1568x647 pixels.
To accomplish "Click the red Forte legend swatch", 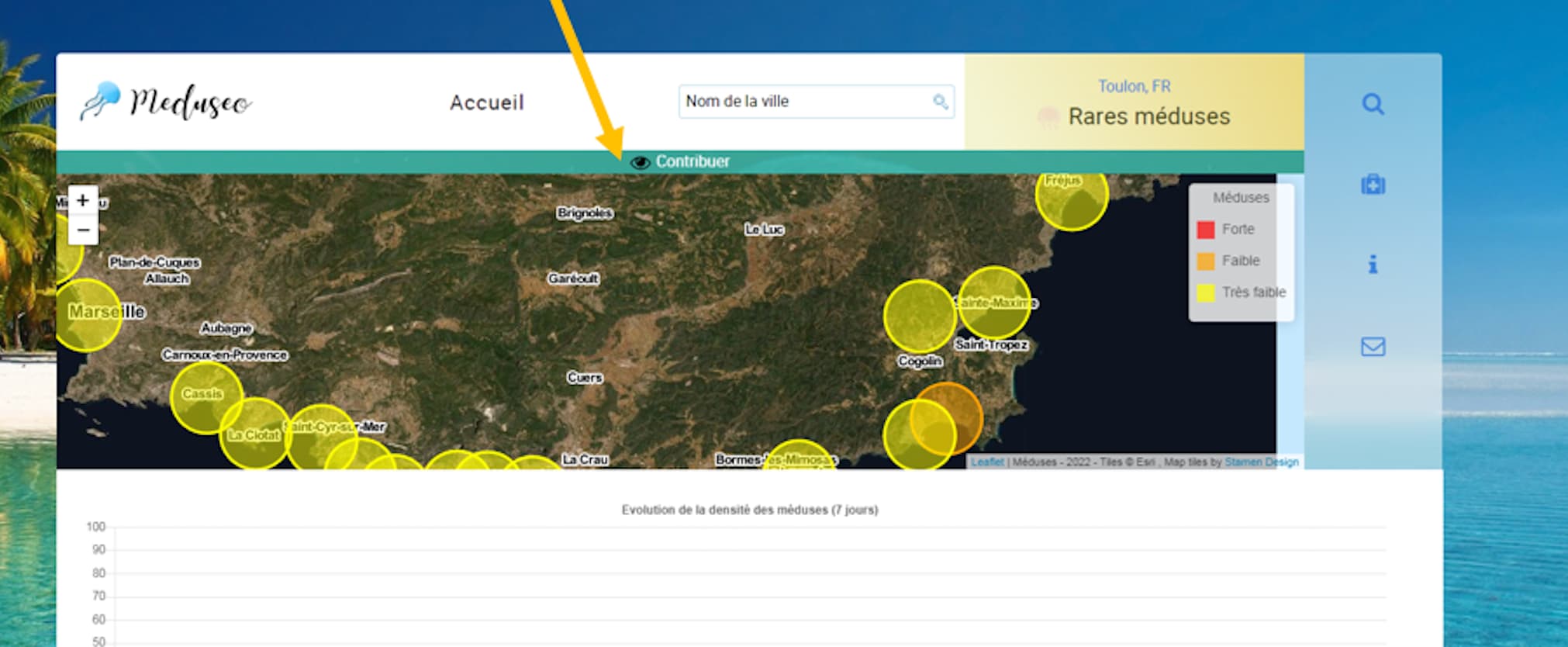I will (x=1205, y=230).
